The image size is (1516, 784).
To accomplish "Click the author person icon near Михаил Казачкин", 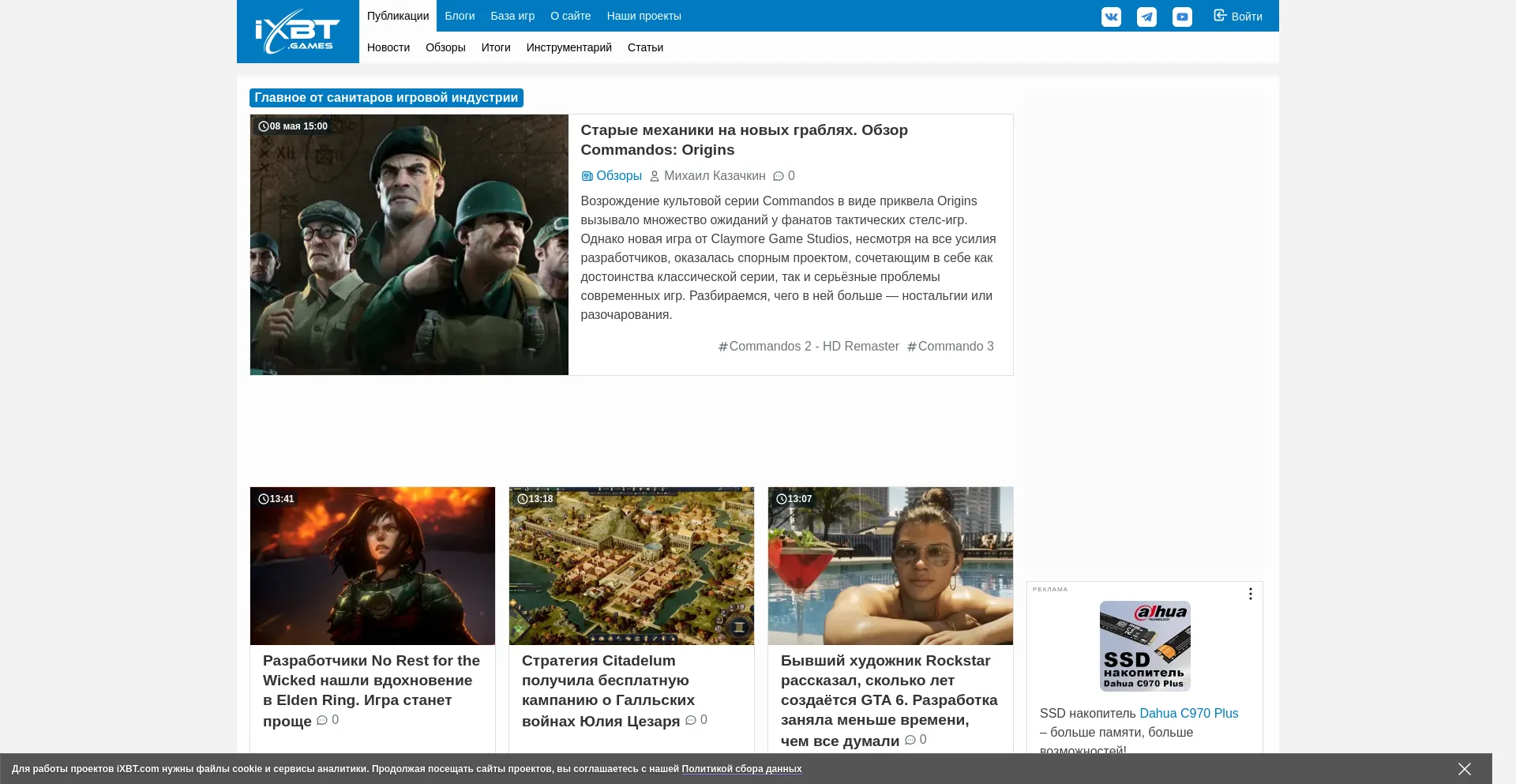I will tap(655, 176).
